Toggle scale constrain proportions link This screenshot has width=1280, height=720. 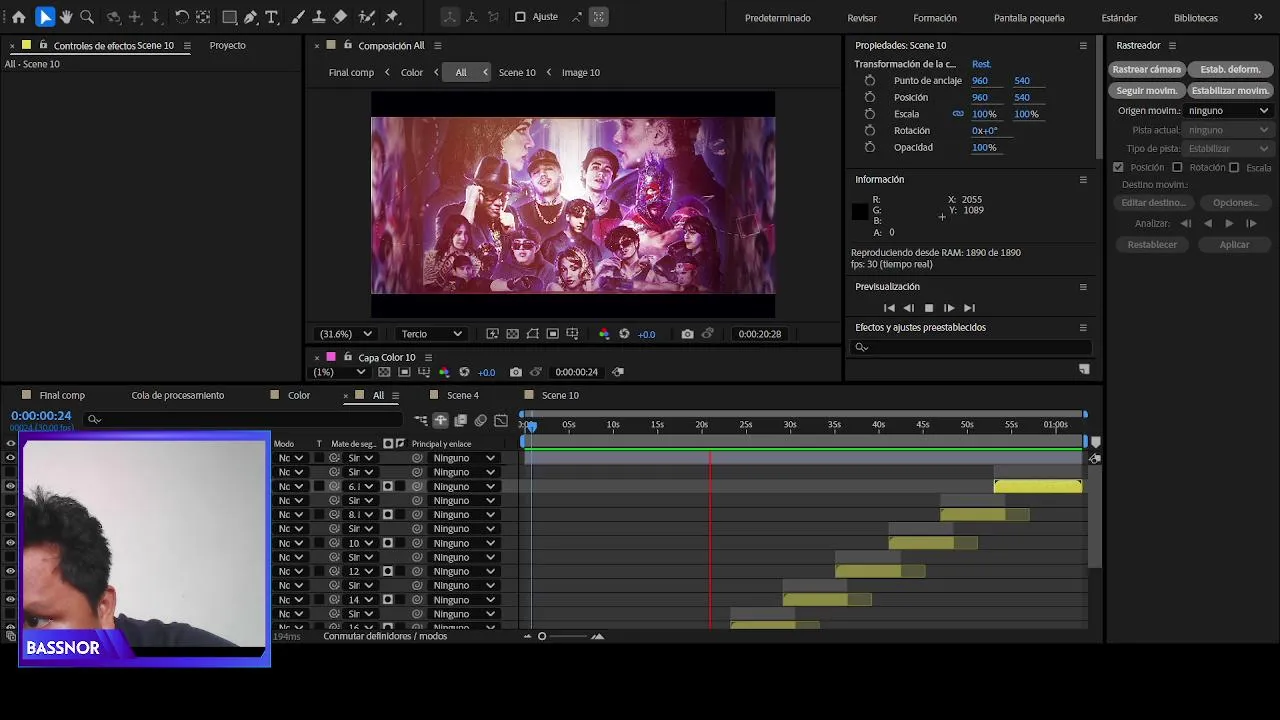click(x=958, y=114)
